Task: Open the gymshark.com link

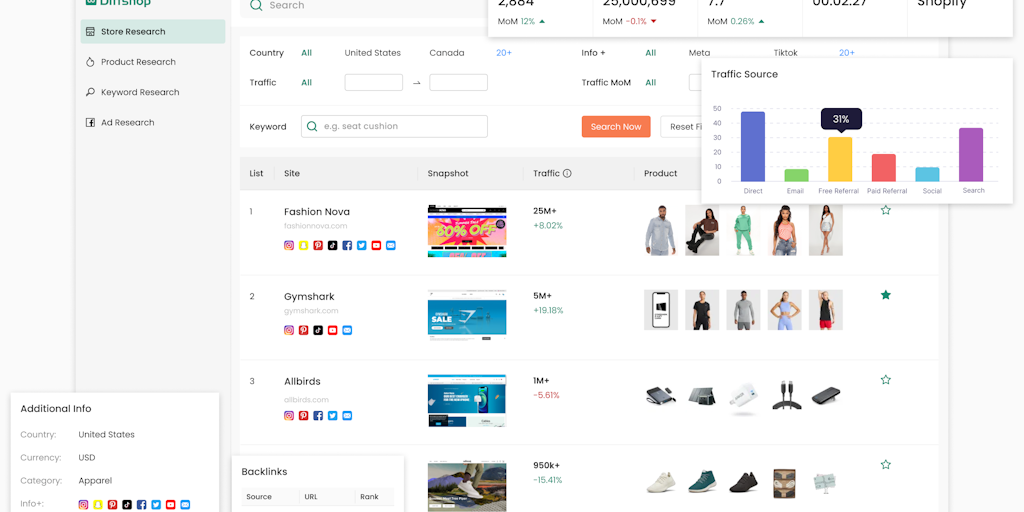Action: (311, 311)
